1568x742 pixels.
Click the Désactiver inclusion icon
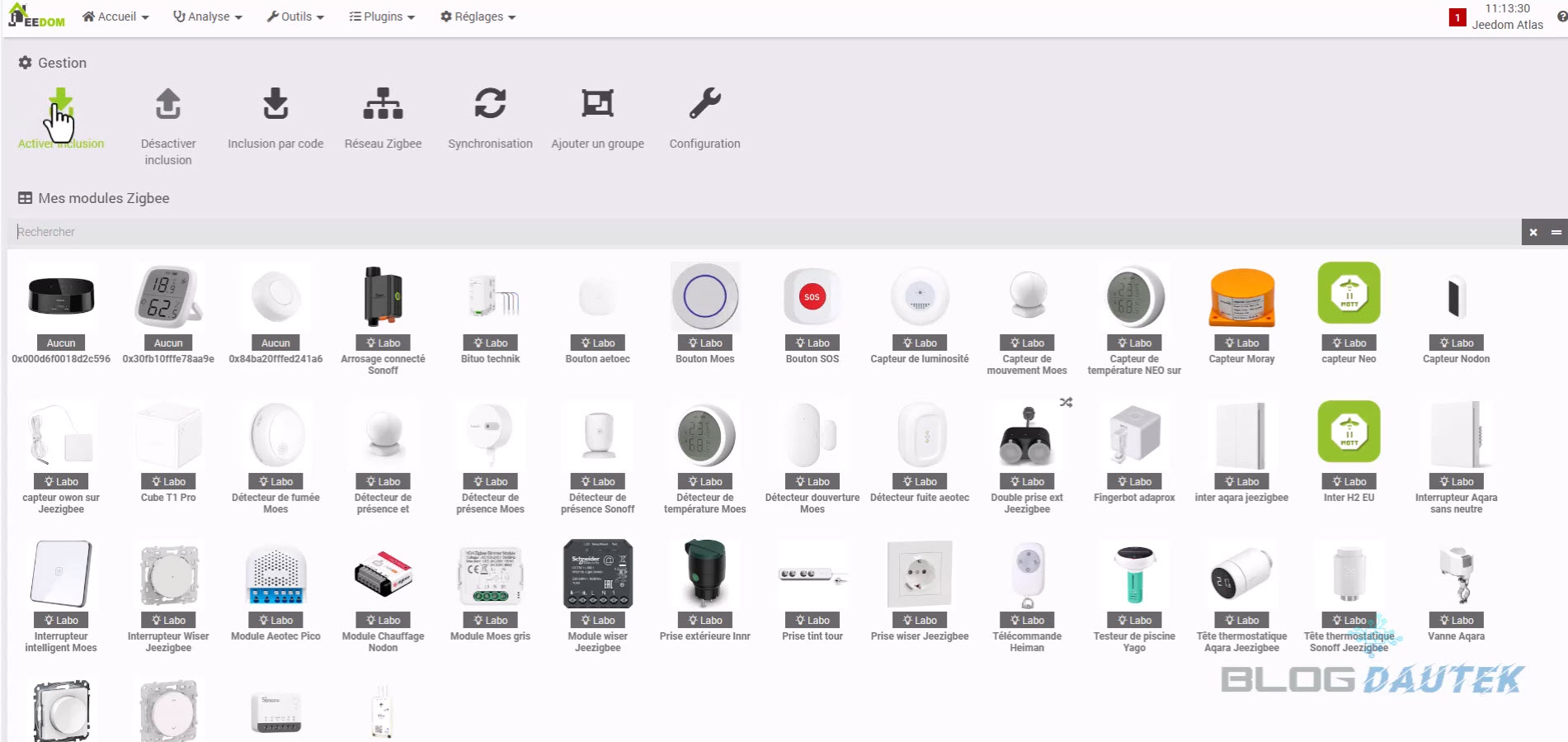168,105
